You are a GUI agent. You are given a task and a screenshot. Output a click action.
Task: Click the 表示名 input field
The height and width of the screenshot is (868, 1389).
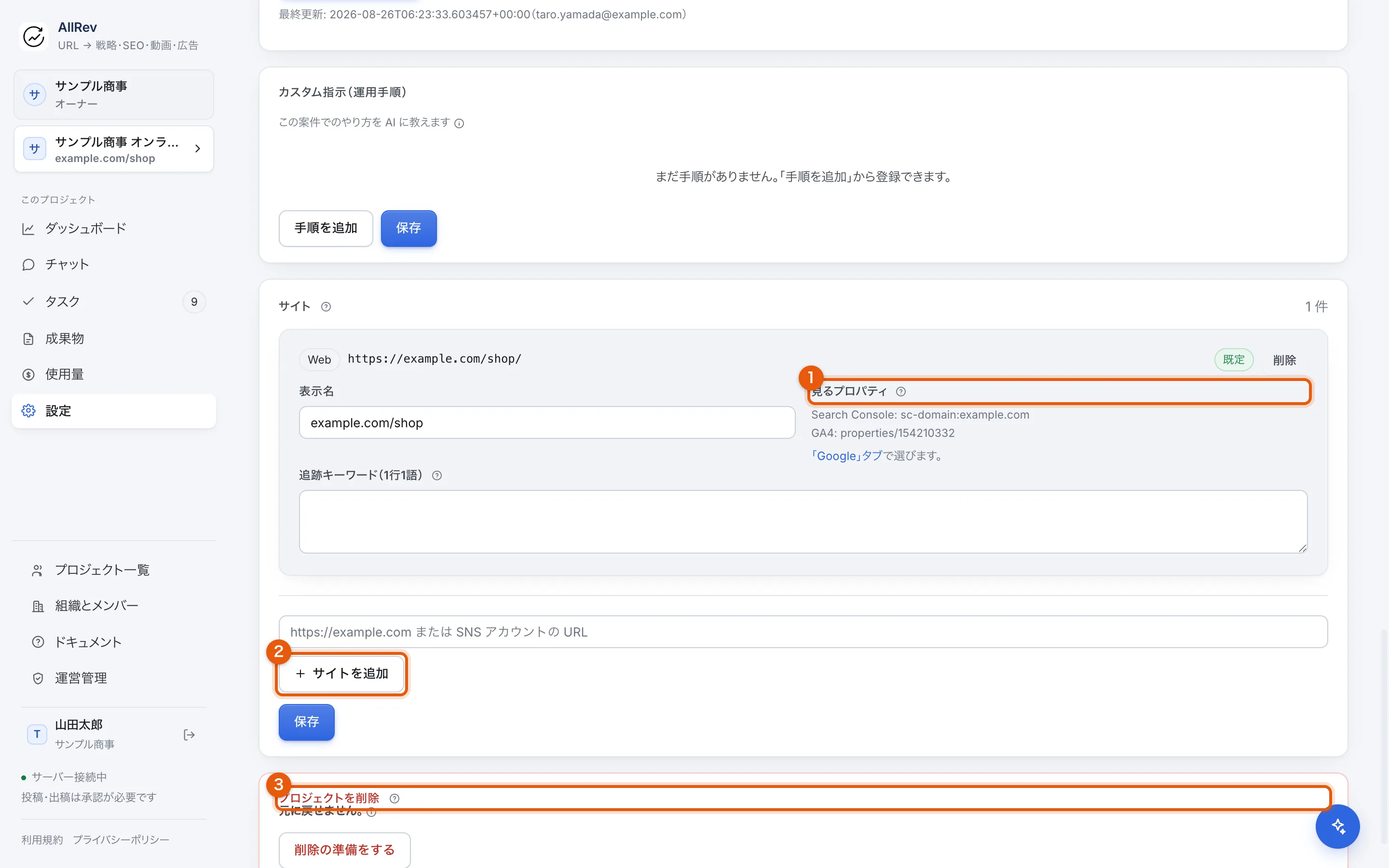(x=547, y=422)
